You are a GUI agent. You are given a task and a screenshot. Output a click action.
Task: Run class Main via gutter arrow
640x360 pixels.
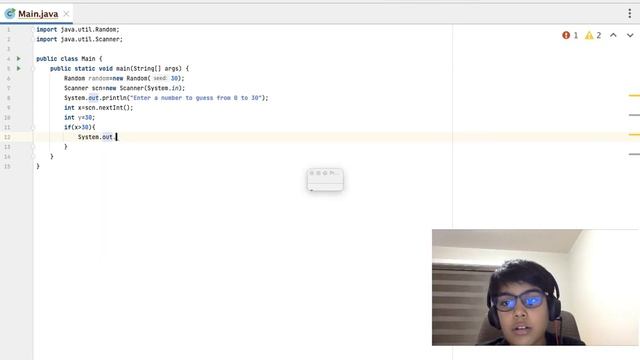pos(18,59)
